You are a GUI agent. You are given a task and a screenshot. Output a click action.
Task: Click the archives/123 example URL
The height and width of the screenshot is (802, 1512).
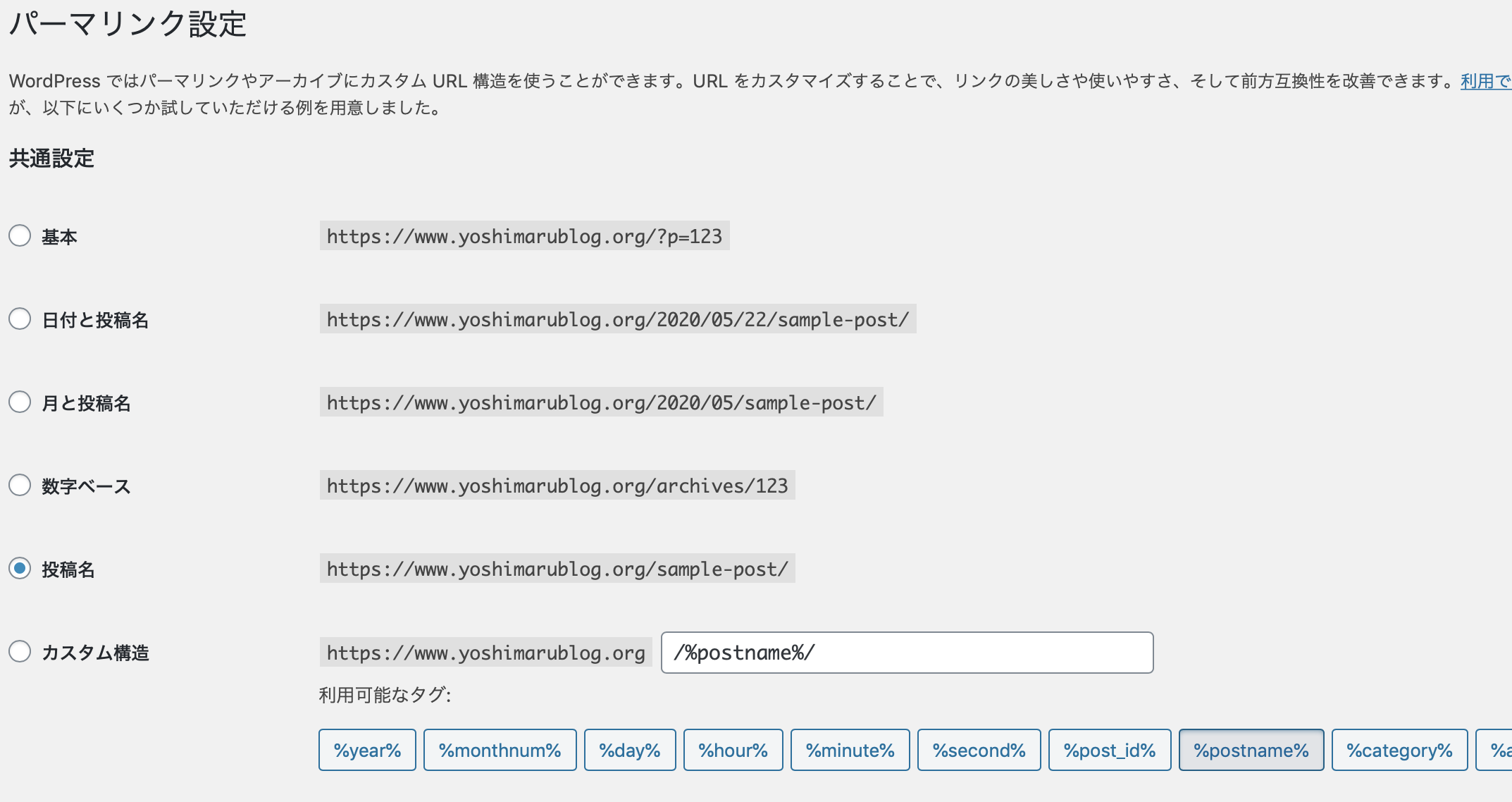click(557, 486)
